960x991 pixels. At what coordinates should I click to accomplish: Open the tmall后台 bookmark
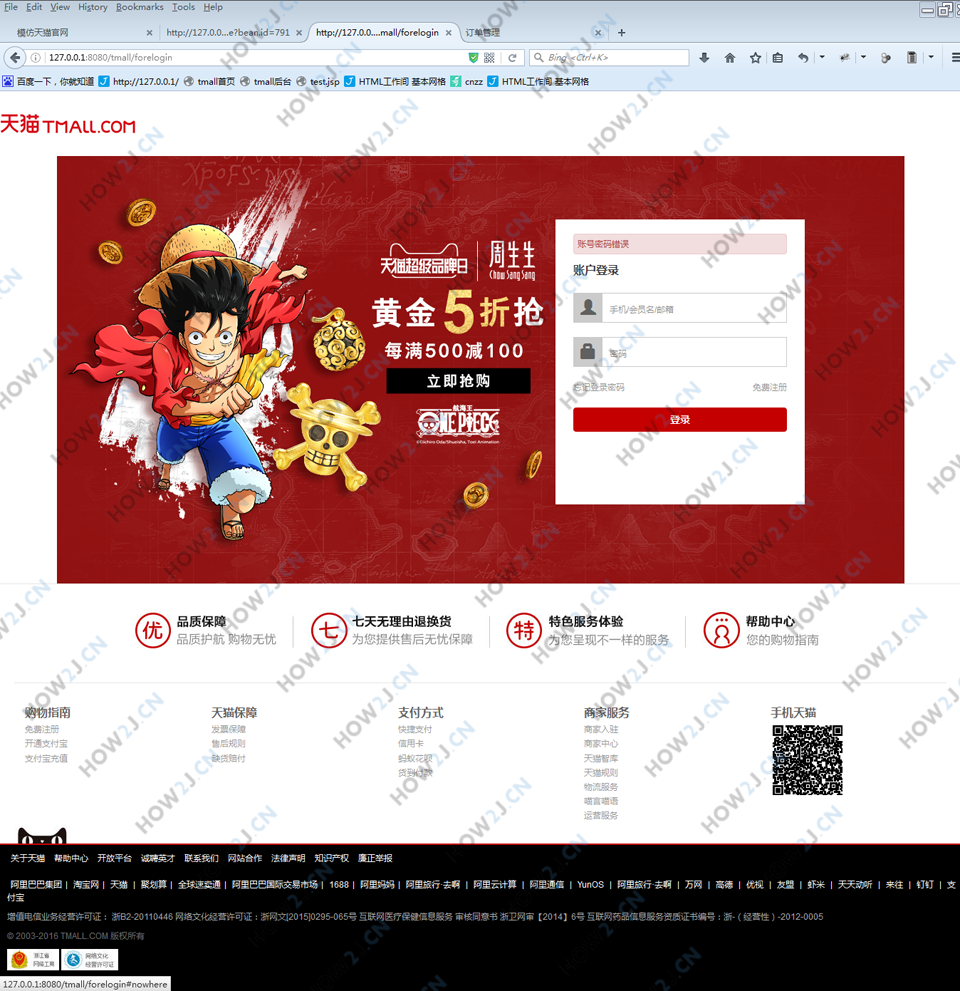click(265, 82)
